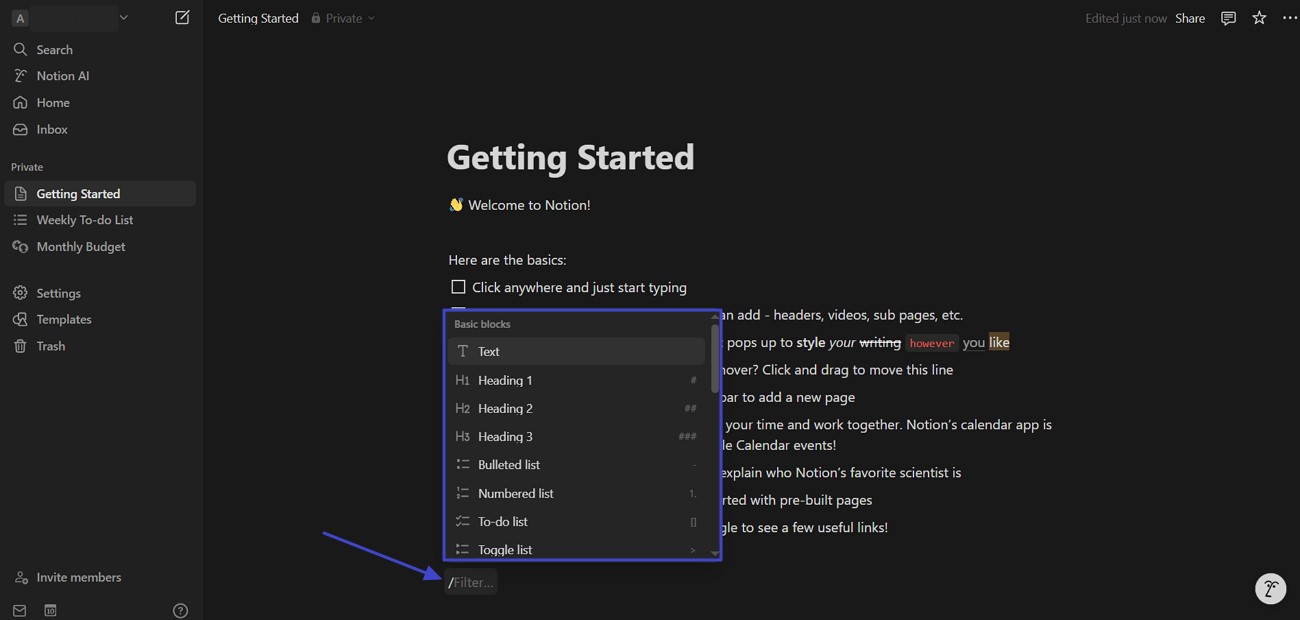Select the Getting Started page in sidebar
The image size is (1300, 620).
click(x=100, y=194)
